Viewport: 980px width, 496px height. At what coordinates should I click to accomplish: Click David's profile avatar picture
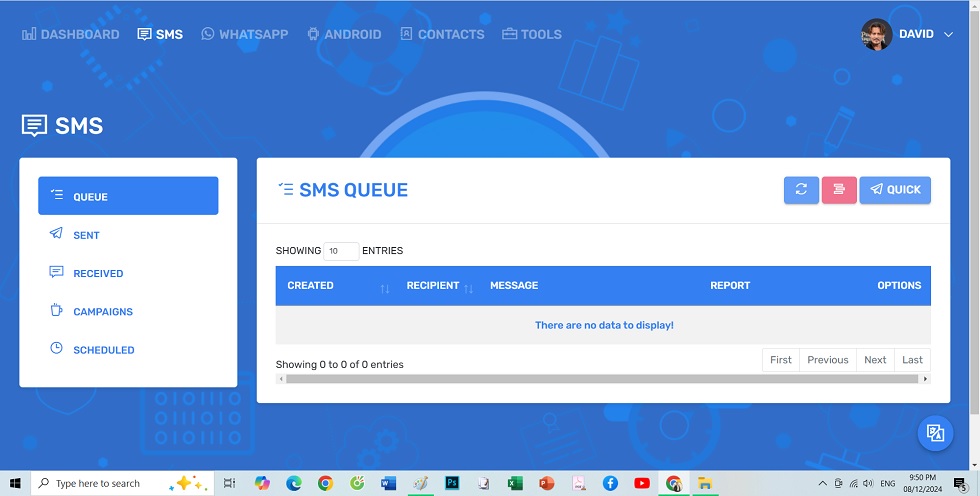click(x=876, y=34)
